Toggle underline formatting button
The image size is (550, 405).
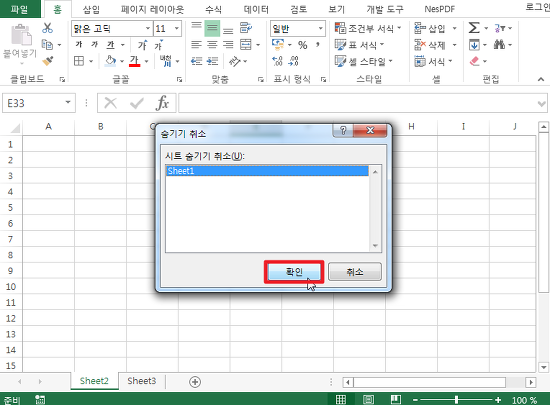click(110, 45)
